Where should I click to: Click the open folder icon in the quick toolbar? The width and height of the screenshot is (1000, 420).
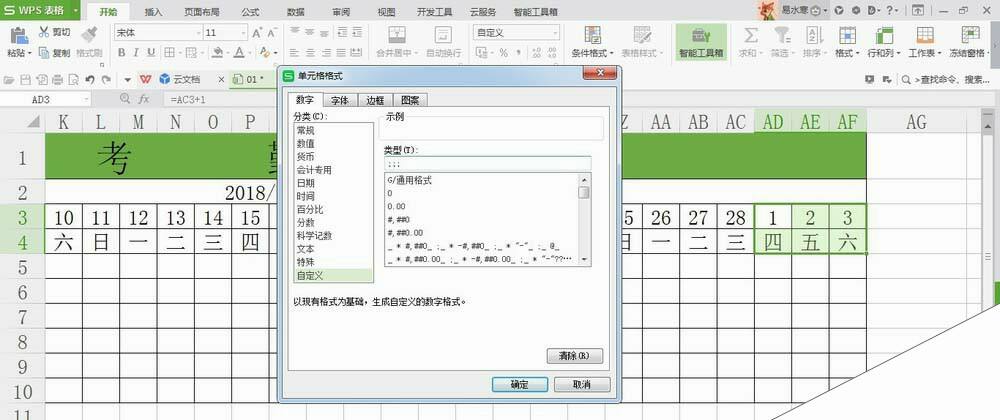[9, 80]
